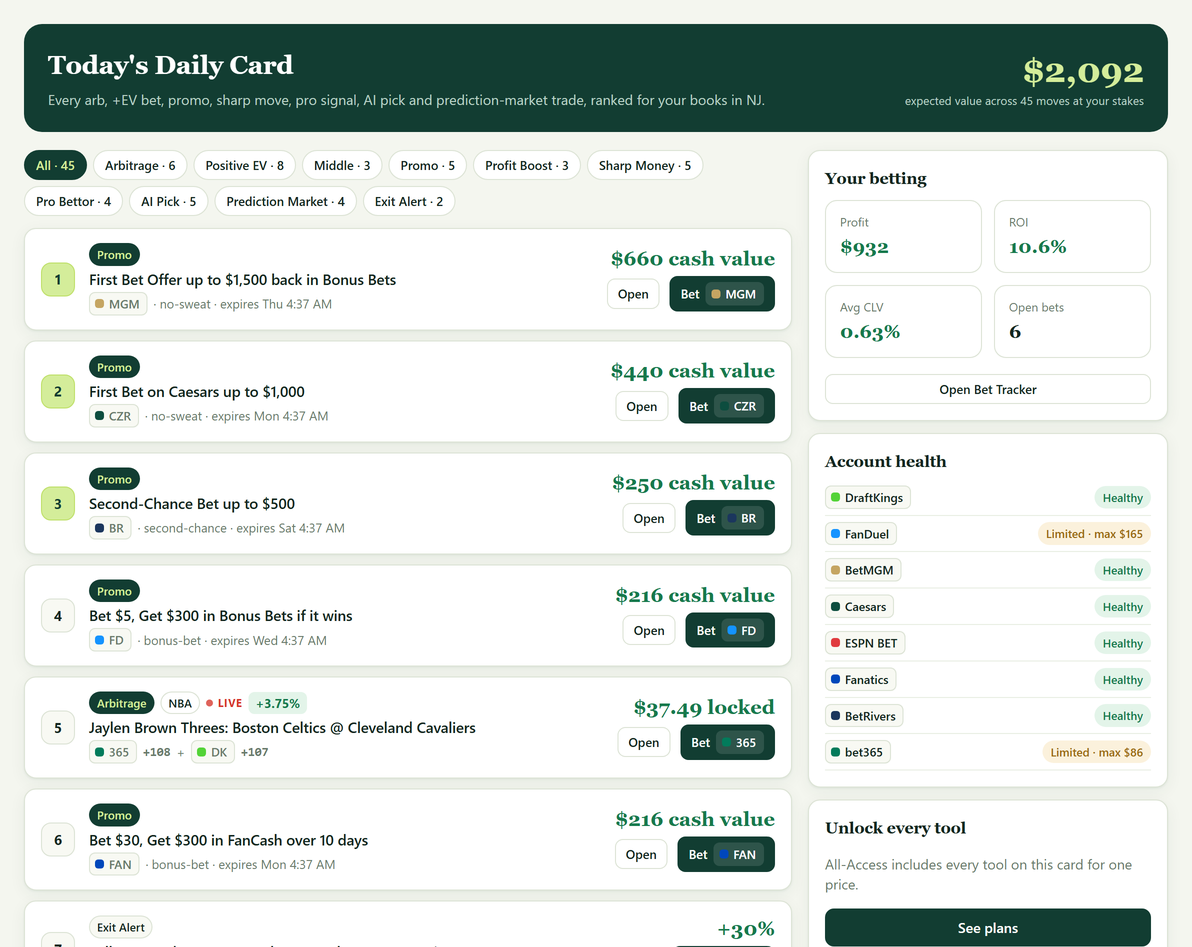Viewport: 1192px width, 947px height.
Task: Click the CZR book chip in row 2
Action: pos(114,416)
